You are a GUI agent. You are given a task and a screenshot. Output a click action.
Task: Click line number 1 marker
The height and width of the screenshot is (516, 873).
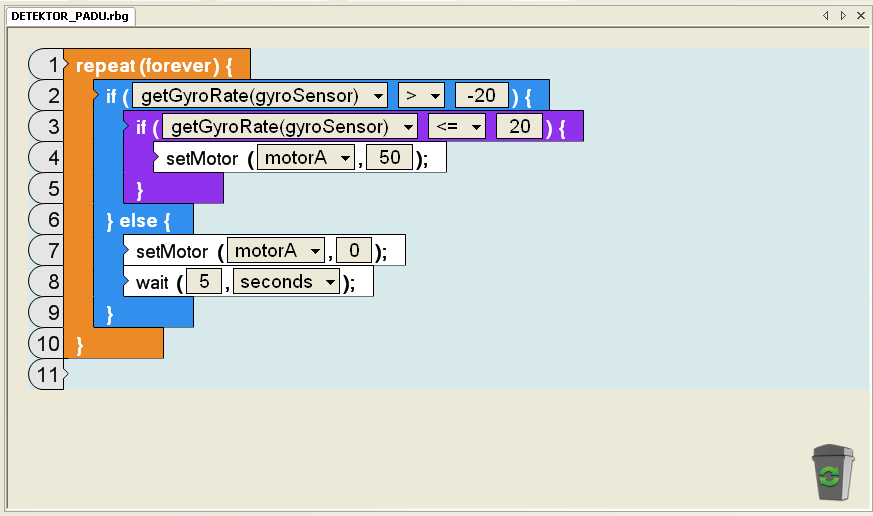click(x=48, y=65)
